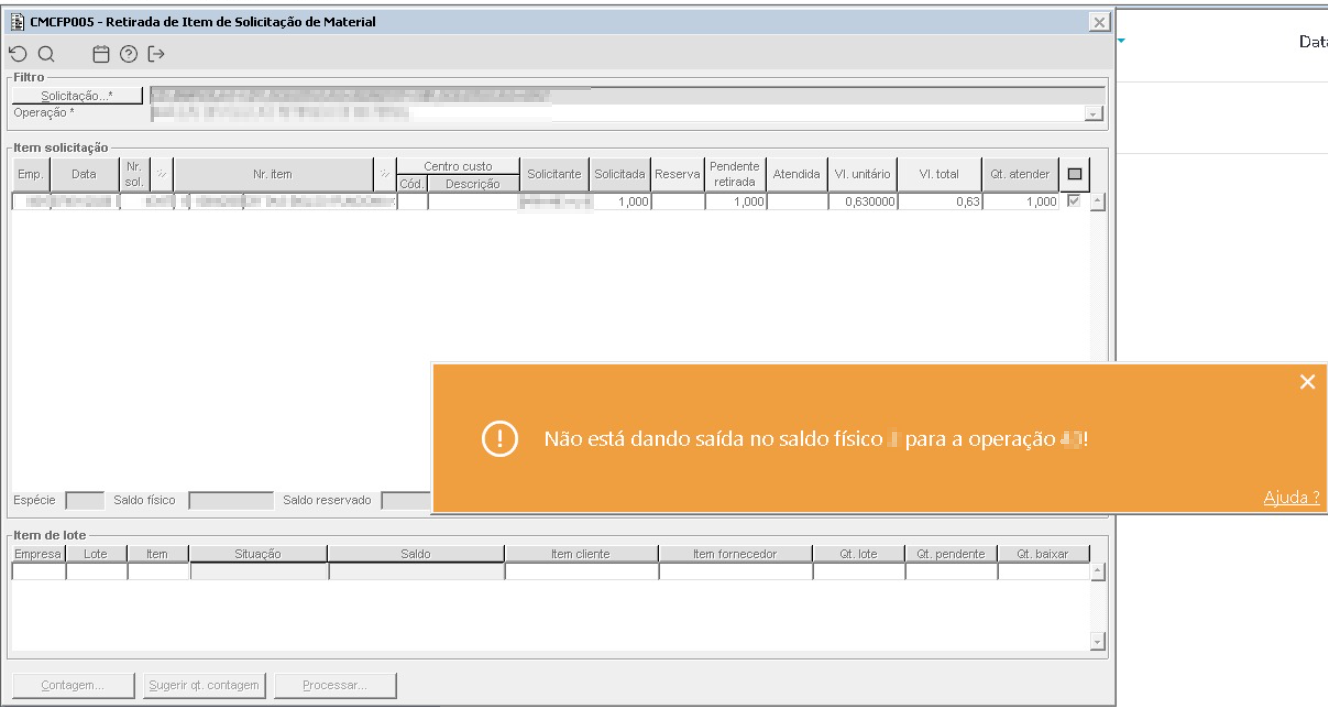This screenshot has width=1328, height=707.
Task: Click the Solicitação...* button
Action: pos(76,95)
